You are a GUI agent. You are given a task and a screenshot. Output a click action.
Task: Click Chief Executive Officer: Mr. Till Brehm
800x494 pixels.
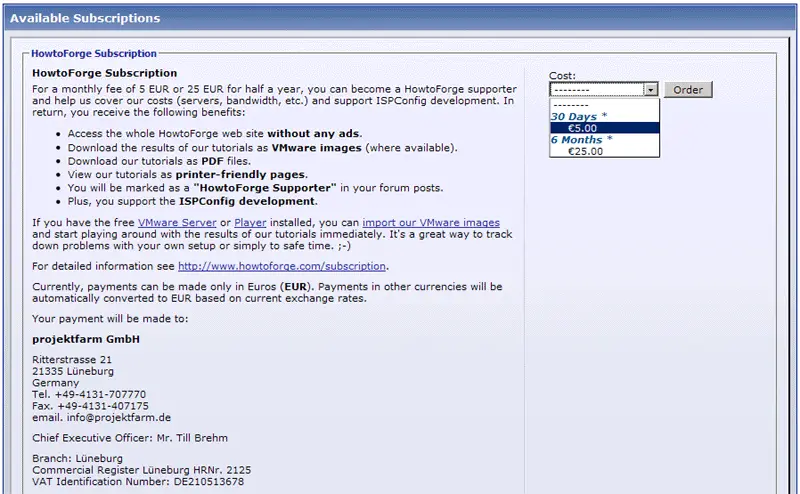tap(130, 438)
